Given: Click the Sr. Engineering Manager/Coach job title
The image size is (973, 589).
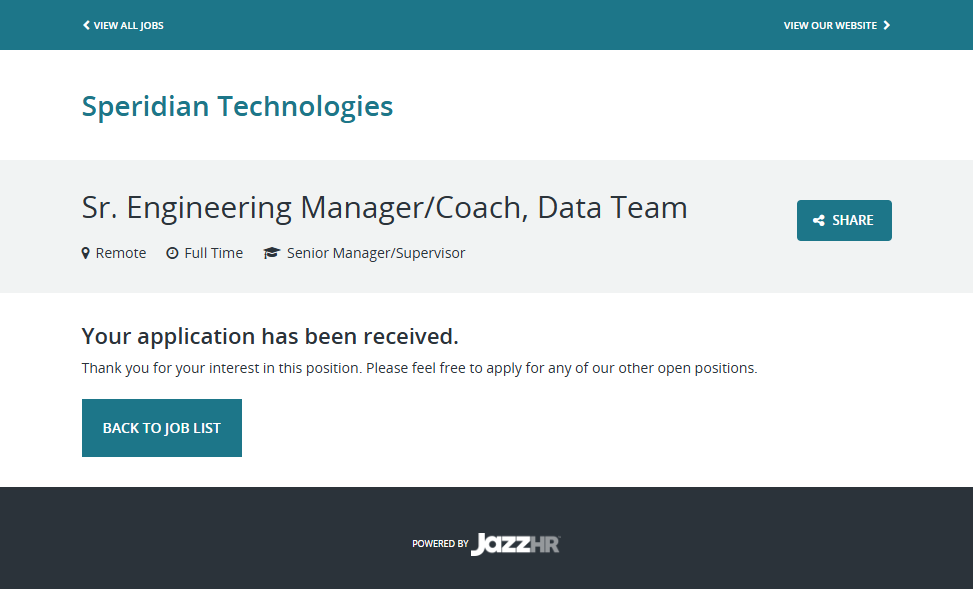Looking at the screenshot, I should 384,208.
